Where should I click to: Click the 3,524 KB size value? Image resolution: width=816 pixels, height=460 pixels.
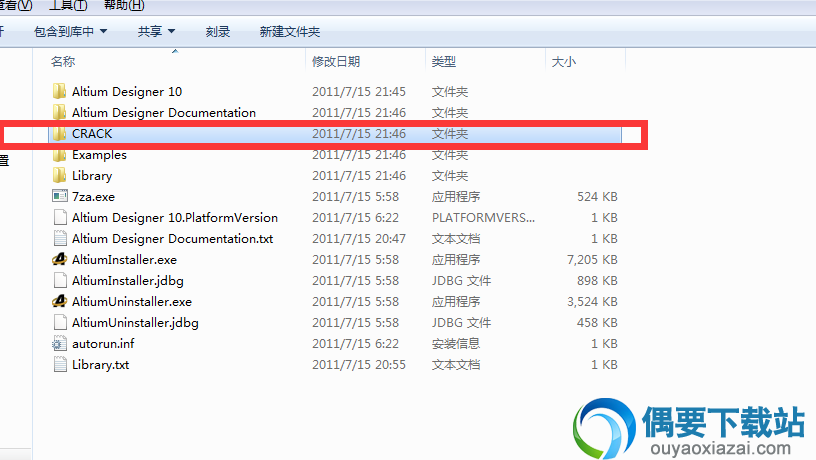click(592, 301)
